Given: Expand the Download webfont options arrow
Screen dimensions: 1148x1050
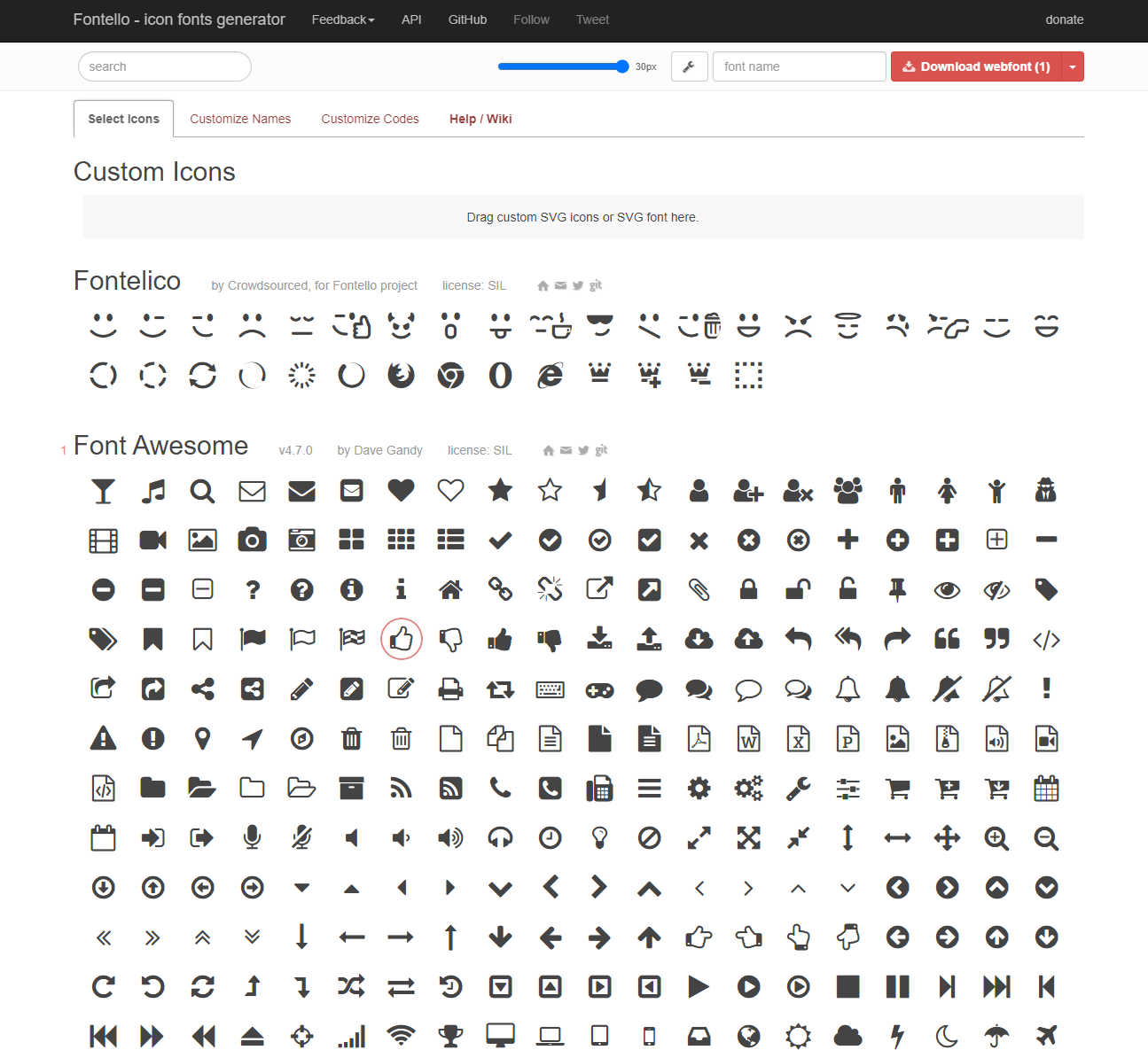Looking at the screenshot, I should pos(1073,66).
